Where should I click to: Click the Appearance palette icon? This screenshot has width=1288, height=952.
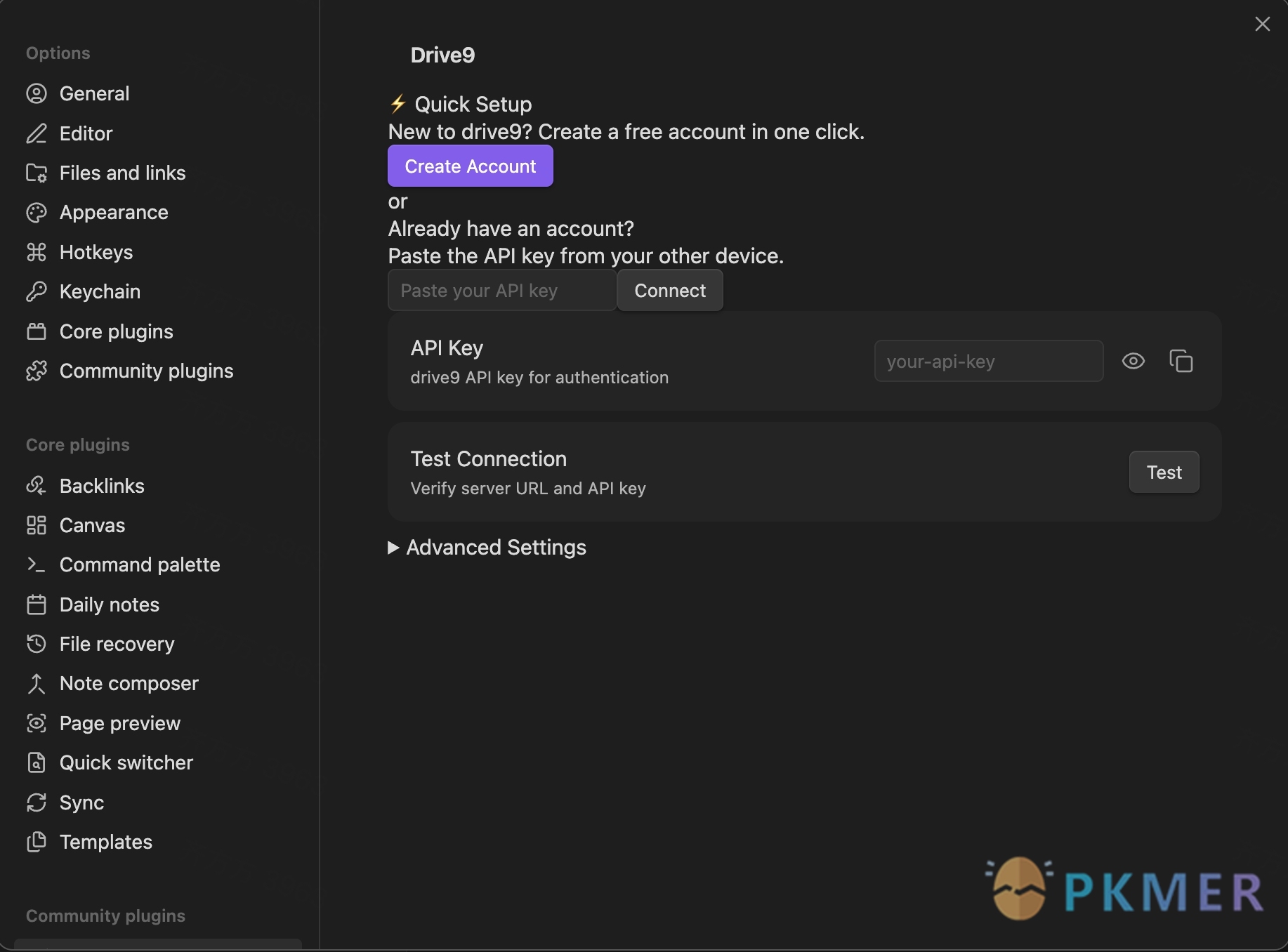click(x=37, y=213)
